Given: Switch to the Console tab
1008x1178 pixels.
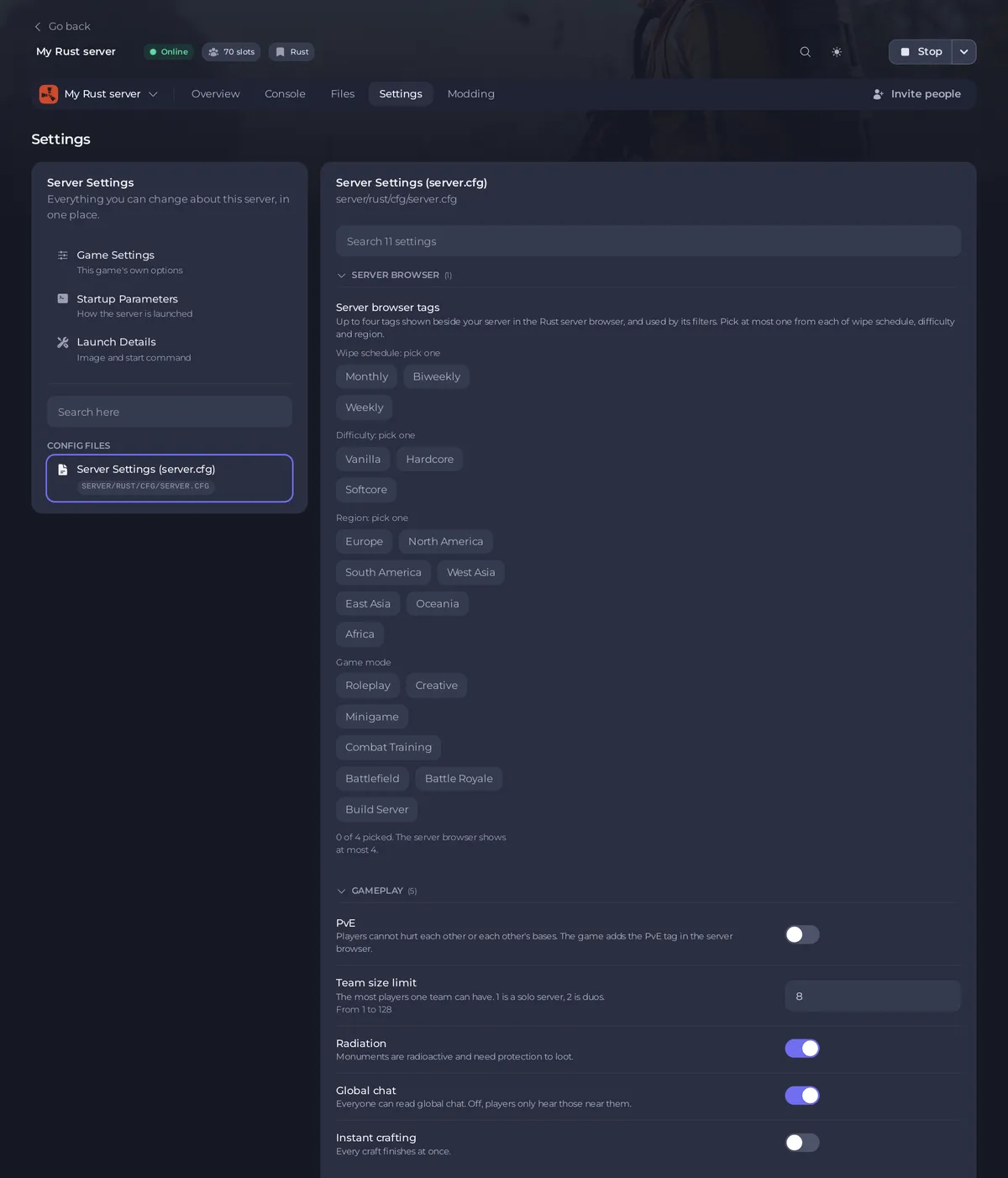Looking at the screenshot, I should tap(285, 94).
